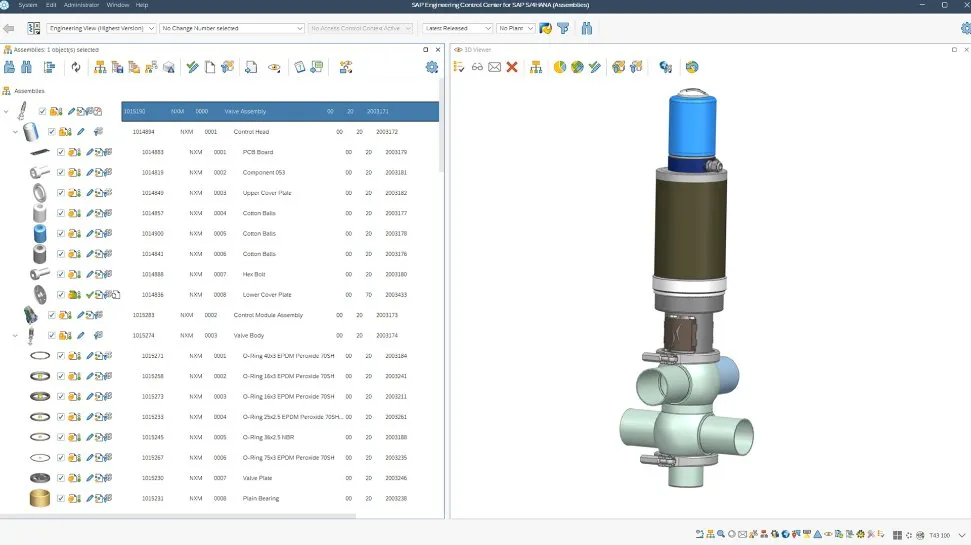Click the refresh icon in Assemblies toolbar

[x=75, y=67]
